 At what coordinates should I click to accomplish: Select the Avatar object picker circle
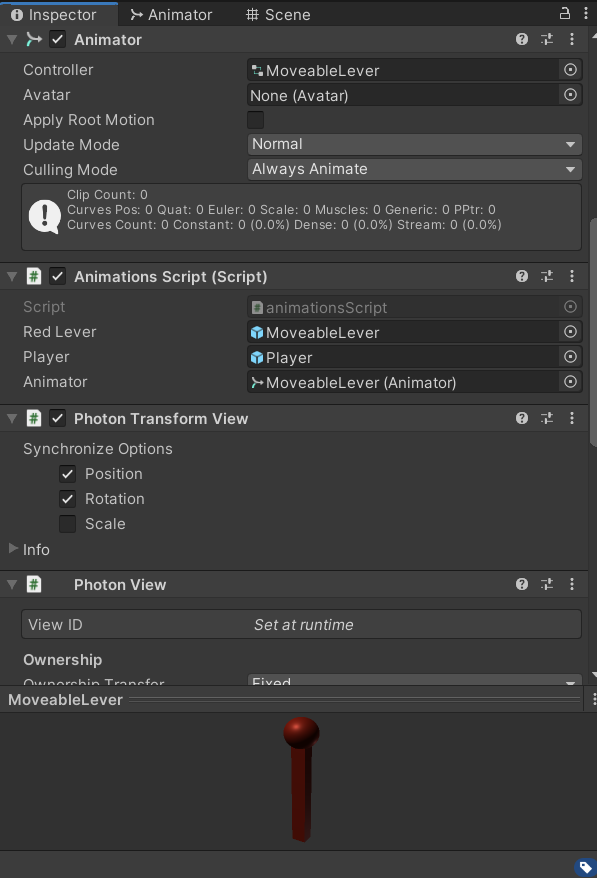coord(570,95)
